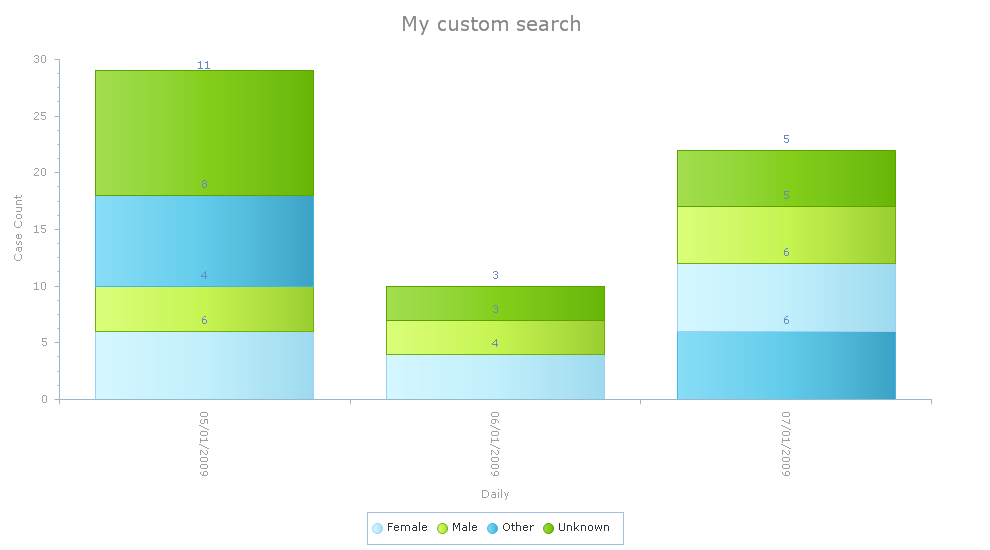Click the Unknown segment for 05/01/2009
Viewport: 990px width, 550px height.
point(204,132)
